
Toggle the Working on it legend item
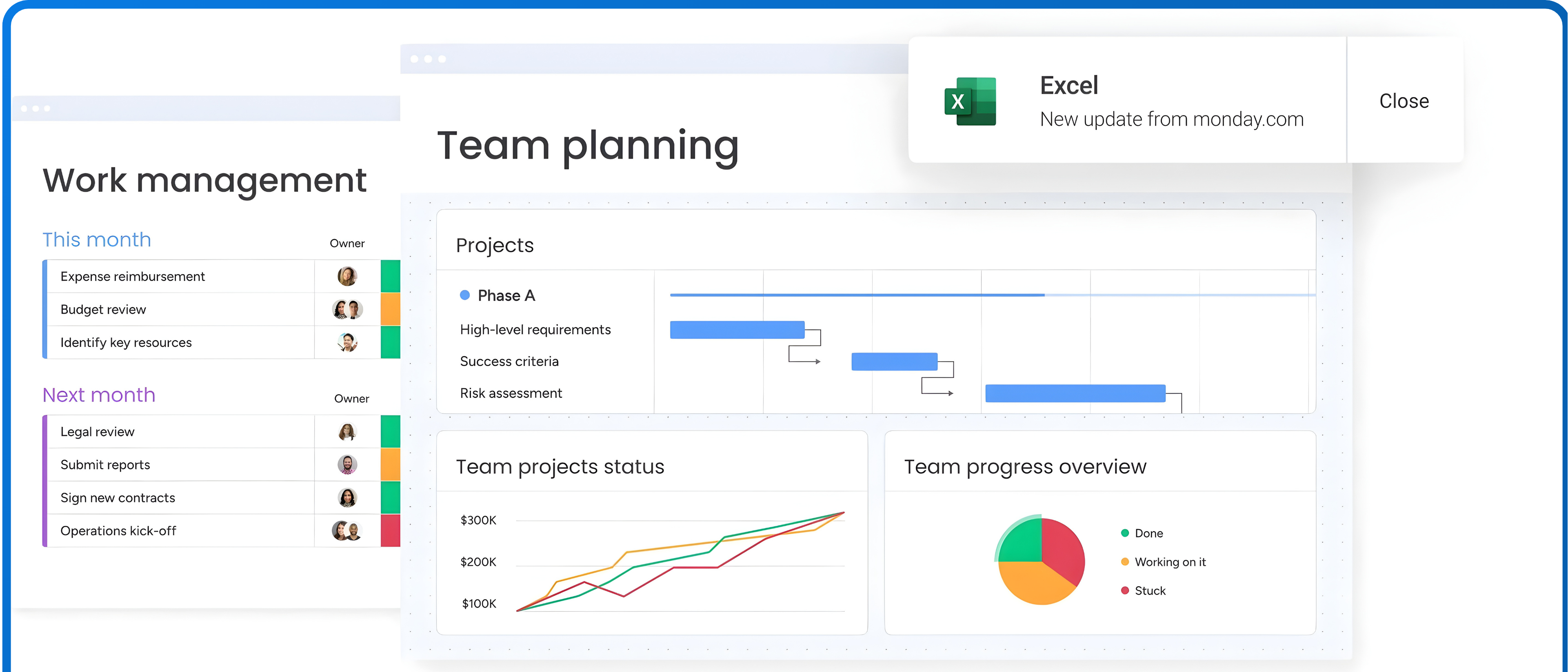click(x=1163, y=562)
